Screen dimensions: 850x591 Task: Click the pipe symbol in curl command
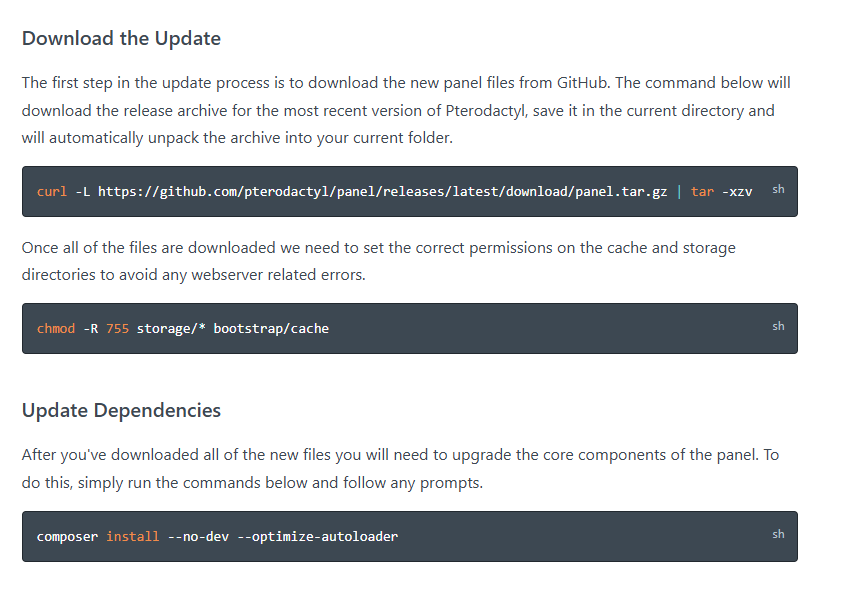point(679,192)
